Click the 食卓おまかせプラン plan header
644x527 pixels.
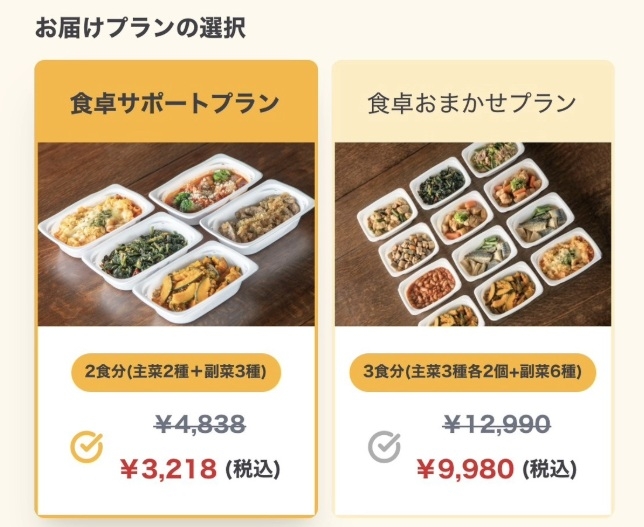coord(472,103)
